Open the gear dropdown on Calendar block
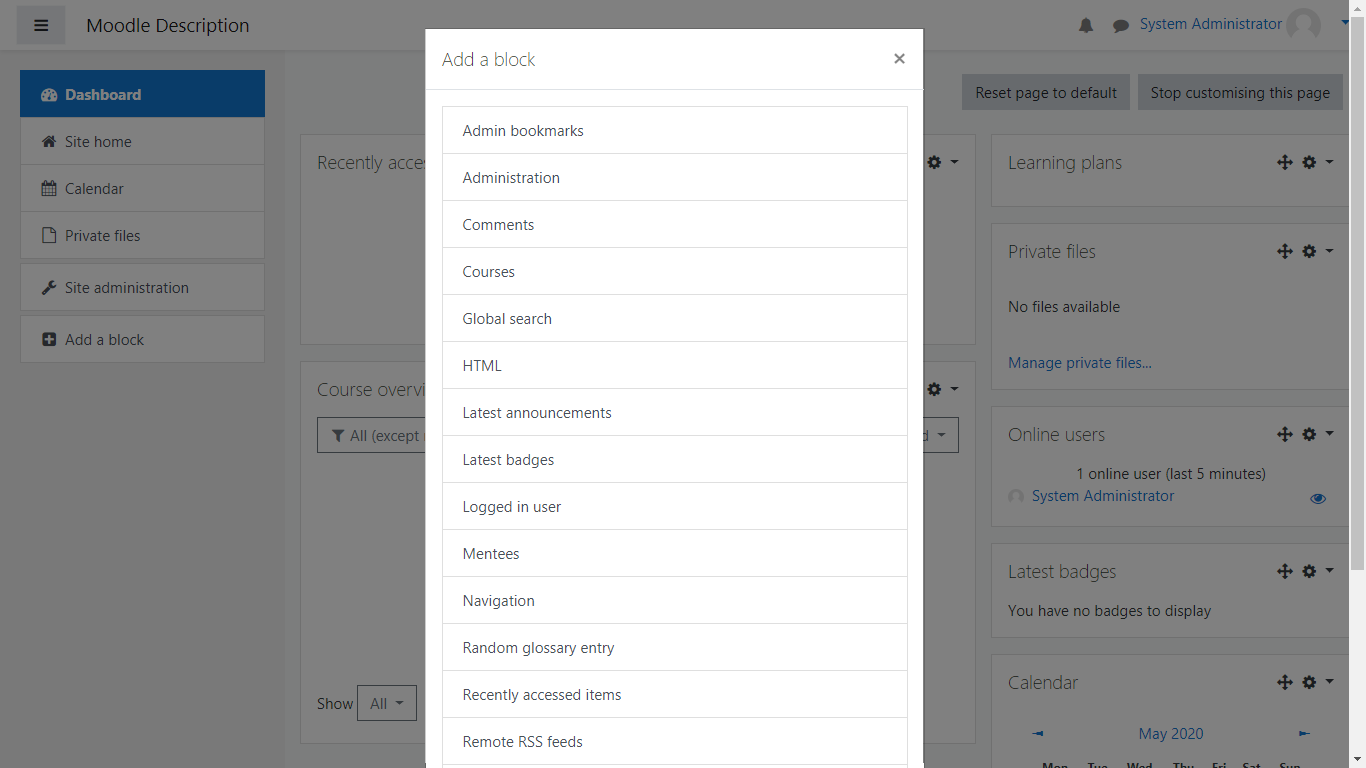The width and height of the screenshot is (1366, 768). [1317, 682]
